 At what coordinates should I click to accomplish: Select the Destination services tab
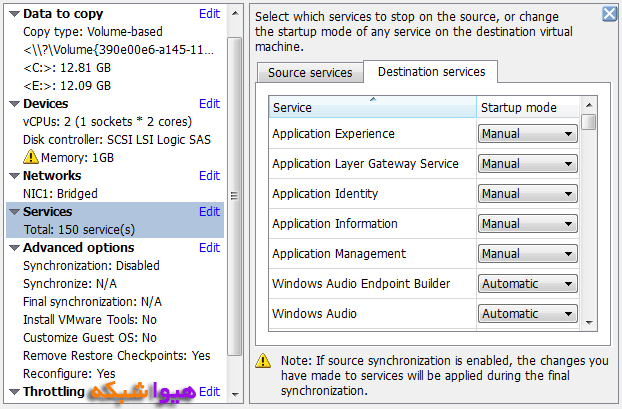[x=431, y=72]
